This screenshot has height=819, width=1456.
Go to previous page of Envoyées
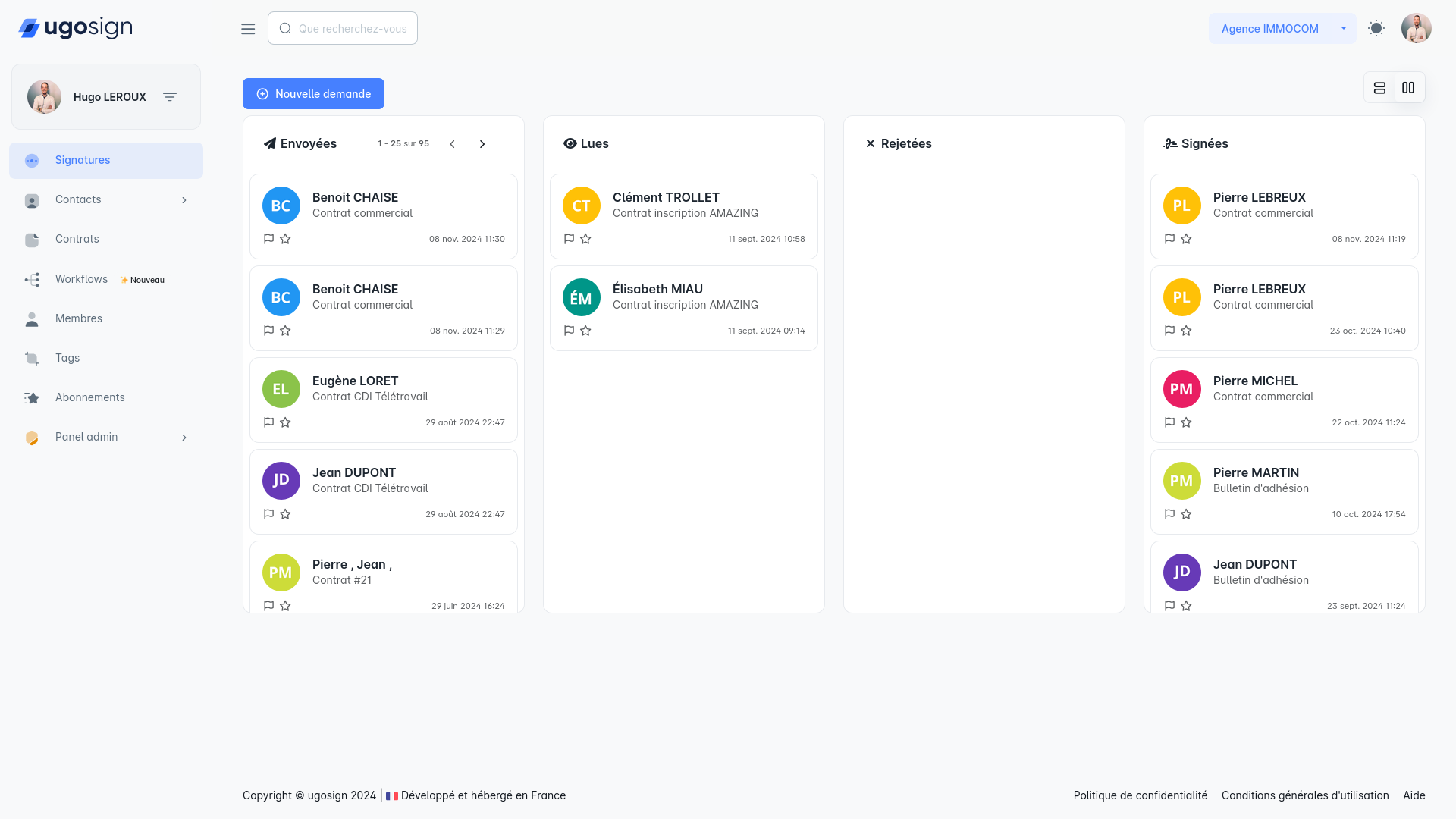(452, 144)
